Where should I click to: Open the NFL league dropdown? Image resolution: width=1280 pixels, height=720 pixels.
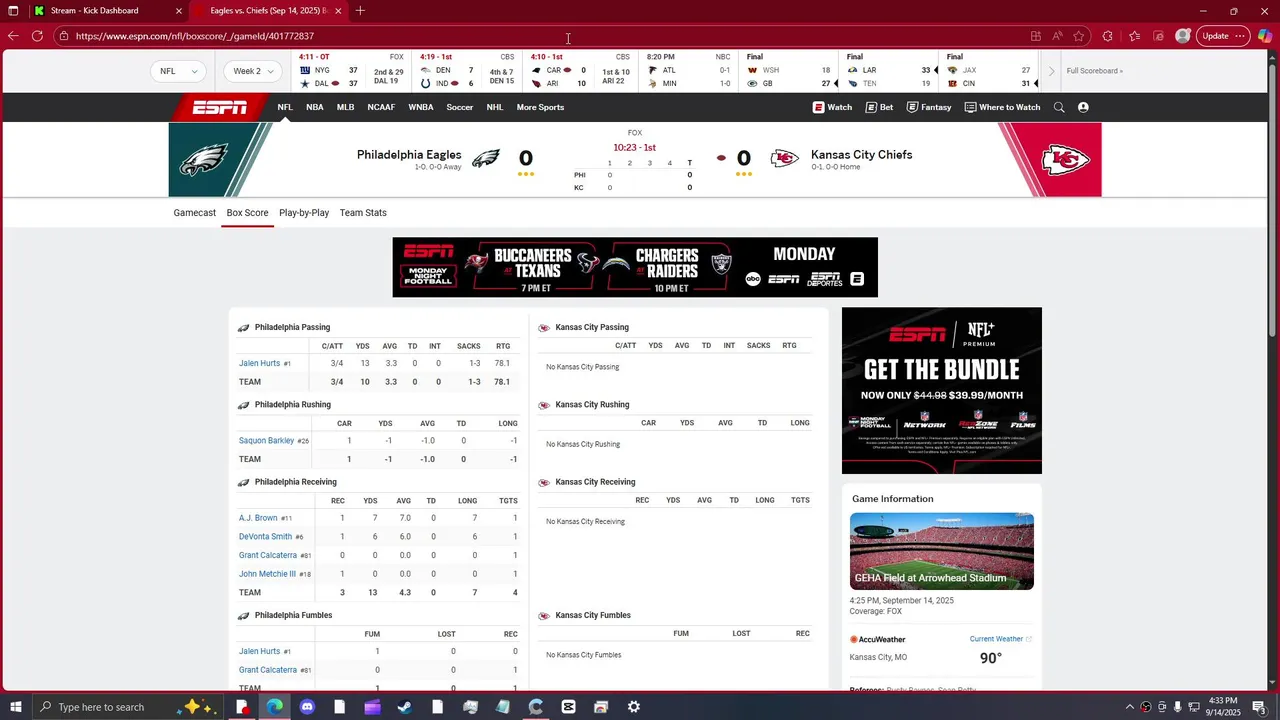click(x=178, y=71)
